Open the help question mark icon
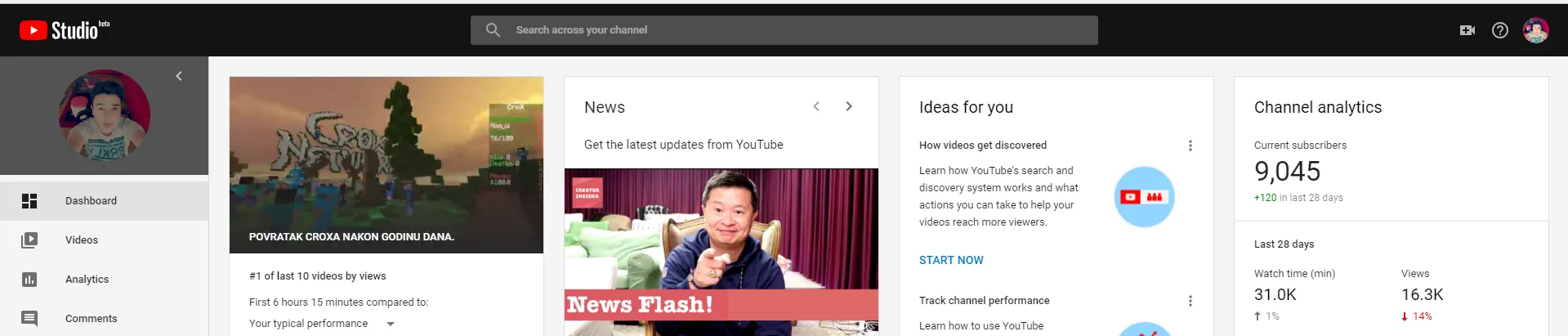This screenshot has height=336, width=1568. pos(1499,30)
